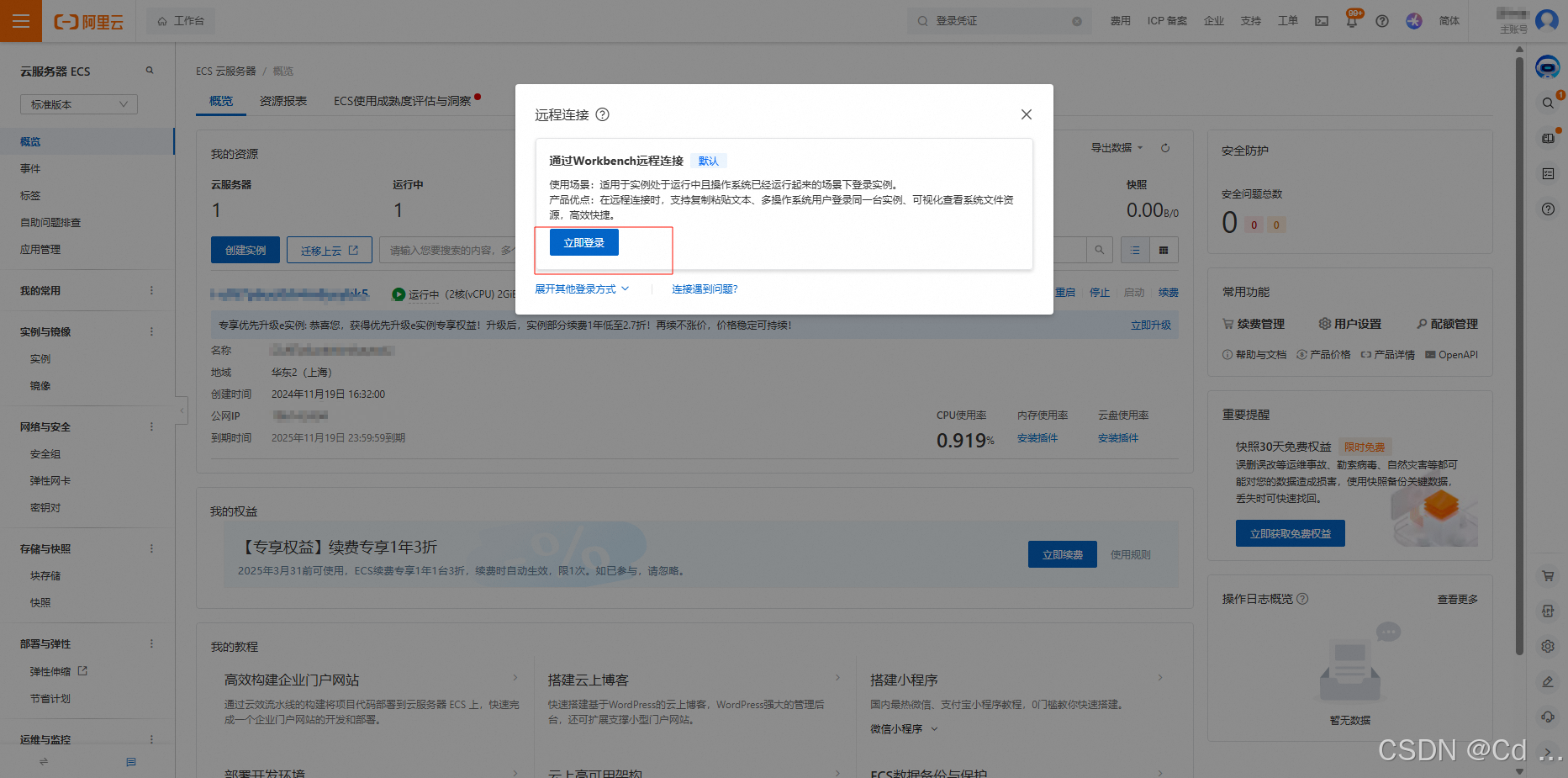Screen dimensions: 1568x778
Task: Click the Alibaba Cloud logo
Action: [x=89, y=22]
